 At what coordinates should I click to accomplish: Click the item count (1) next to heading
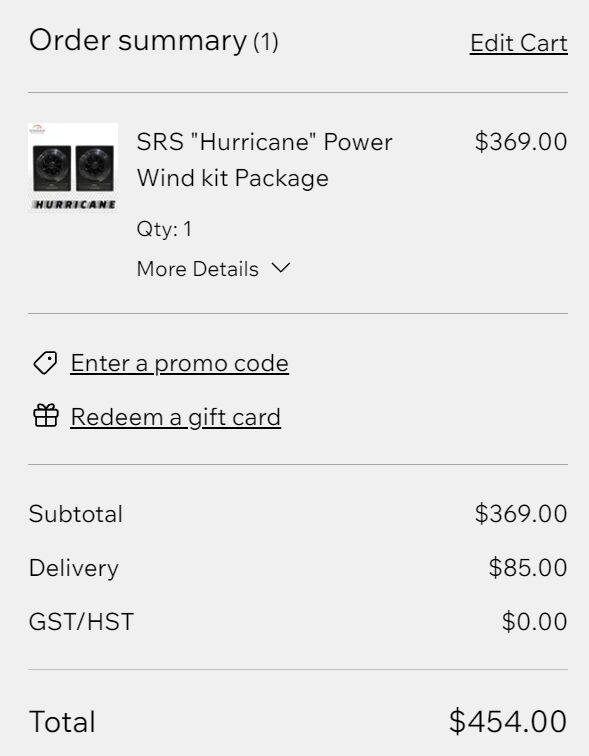pyautogui.click(x=266, y=42)
